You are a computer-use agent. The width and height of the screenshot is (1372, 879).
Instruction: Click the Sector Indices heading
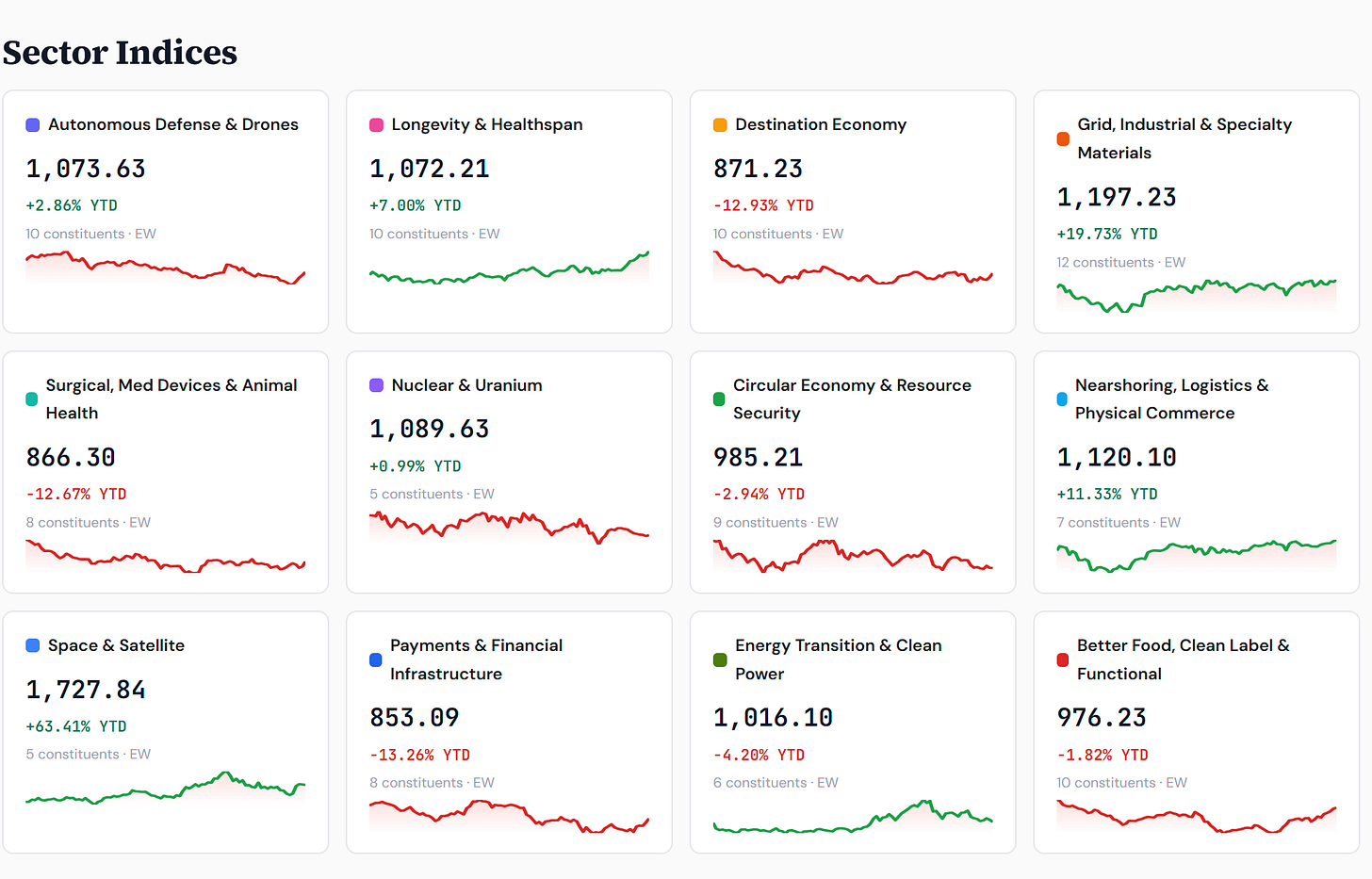click(120, 53)
